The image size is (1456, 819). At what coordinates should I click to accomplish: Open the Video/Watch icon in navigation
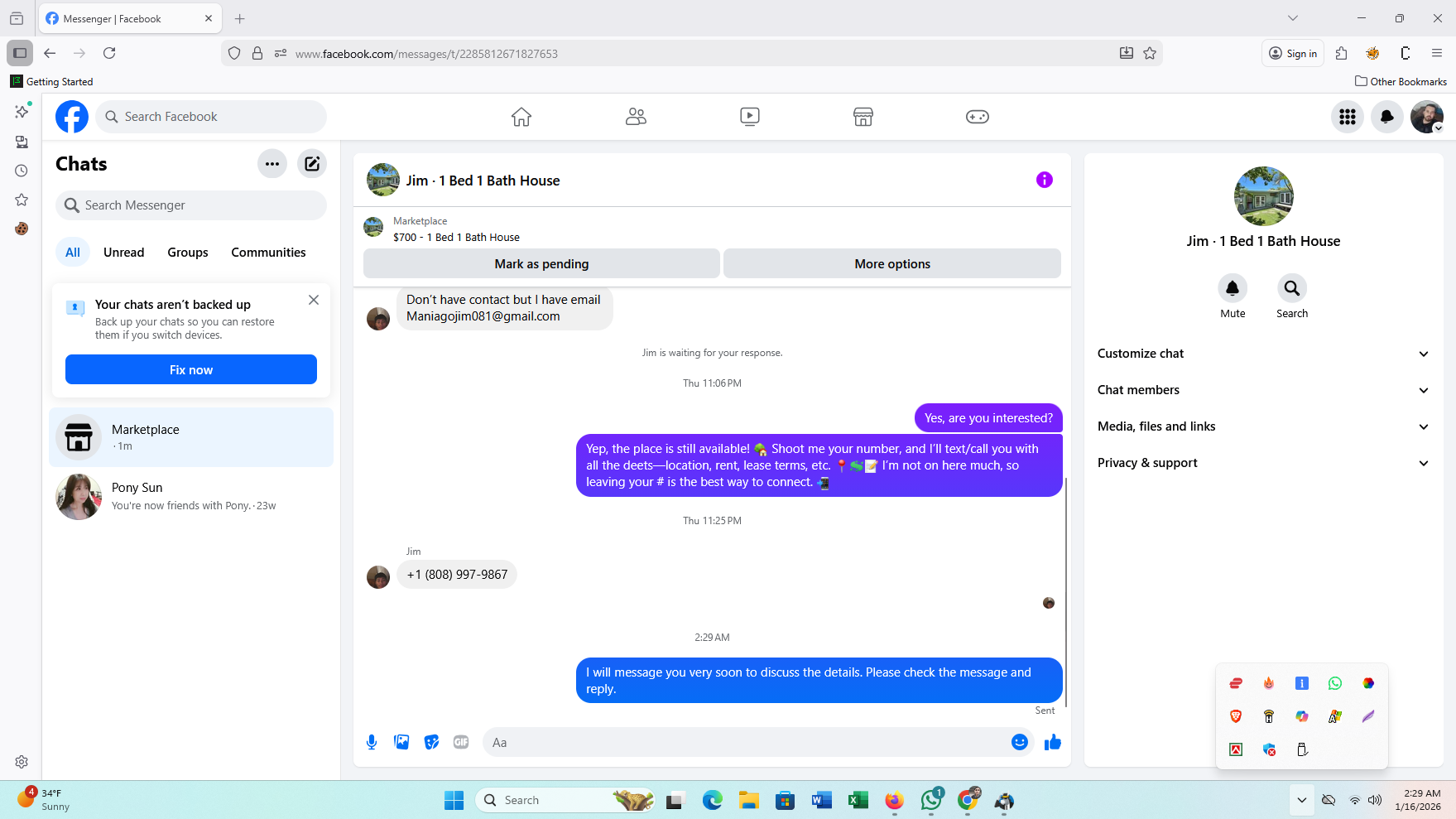tap(750, 117)
